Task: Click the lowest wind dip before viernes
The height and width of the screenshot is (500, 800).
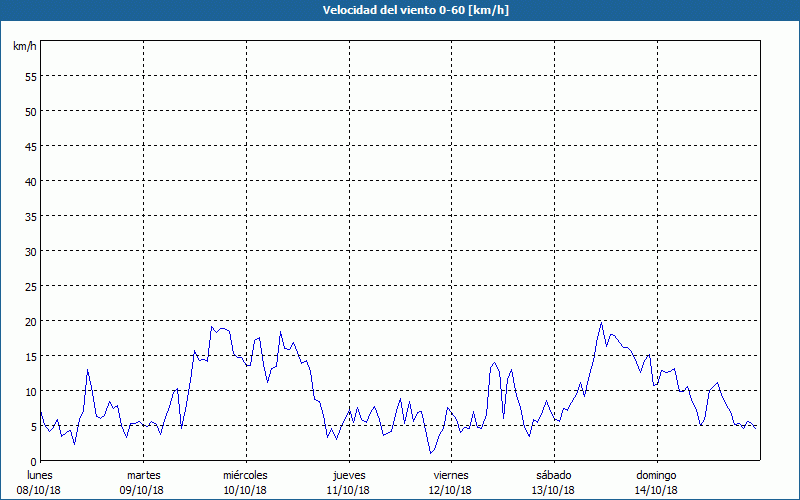Action: coord(431,453)
